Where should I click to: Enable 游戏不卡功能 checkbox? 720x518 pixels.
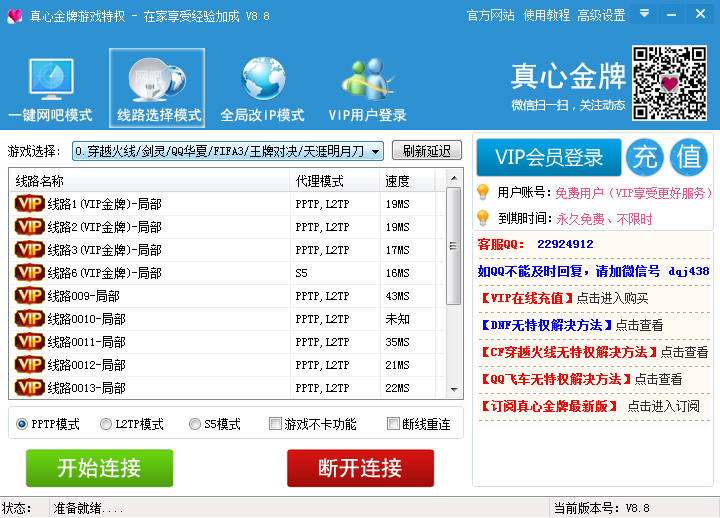[275, 423]
